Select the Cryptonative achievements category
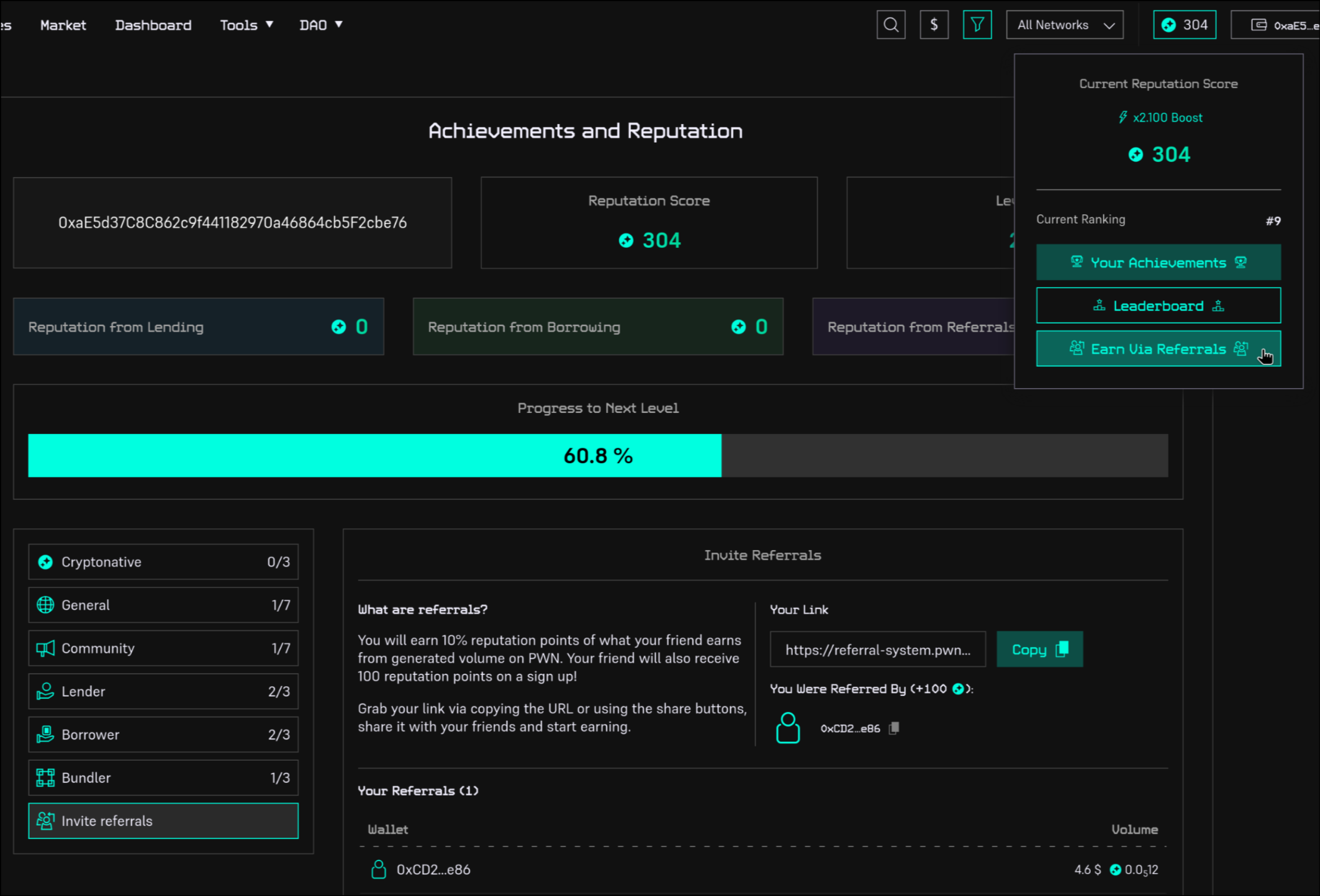1320x896 pixels. 163,562
